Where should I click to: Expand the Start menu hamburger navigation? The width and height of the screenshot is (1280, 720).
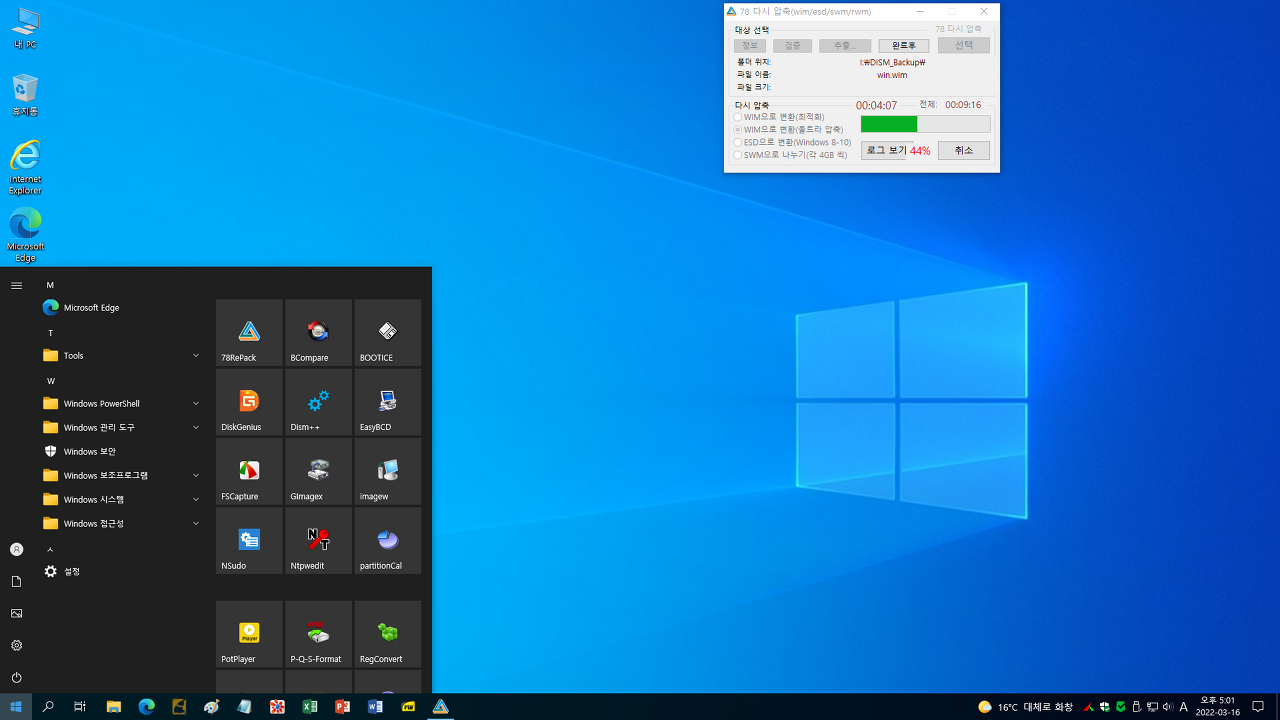tap(16, 285)
